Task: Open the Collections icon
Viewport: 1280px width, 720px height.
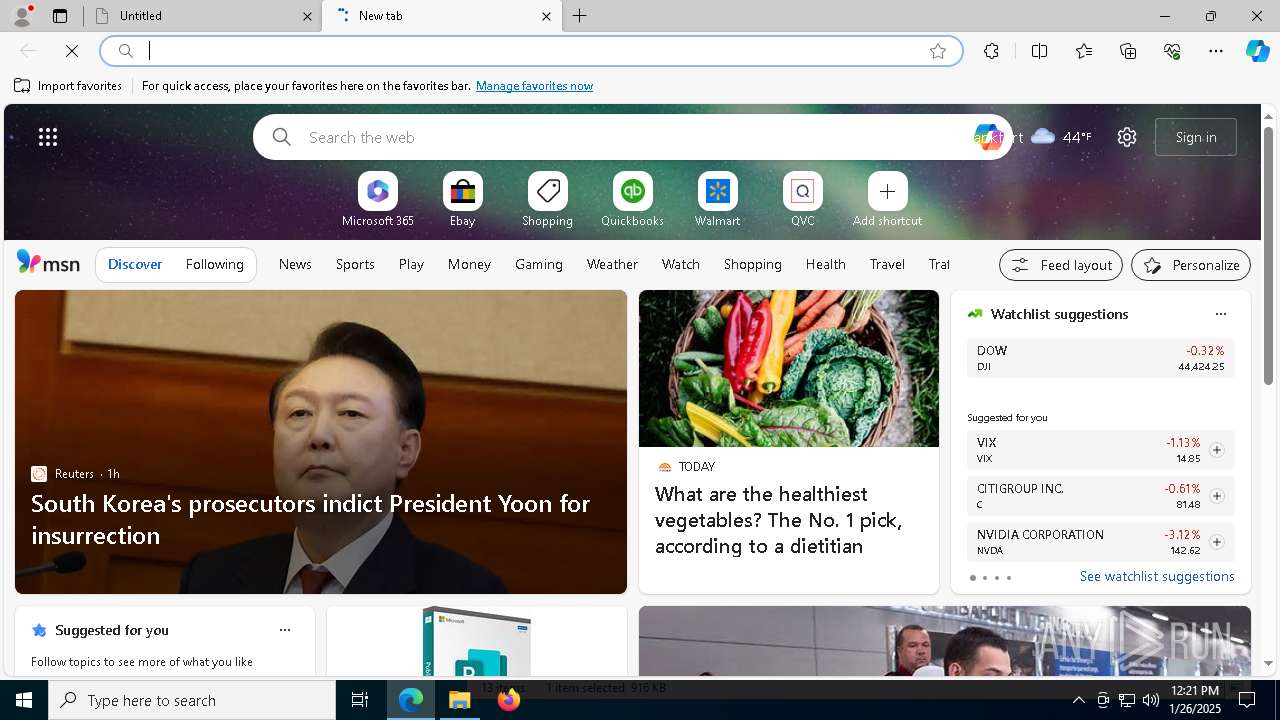Action: [x=1128, y=51]
